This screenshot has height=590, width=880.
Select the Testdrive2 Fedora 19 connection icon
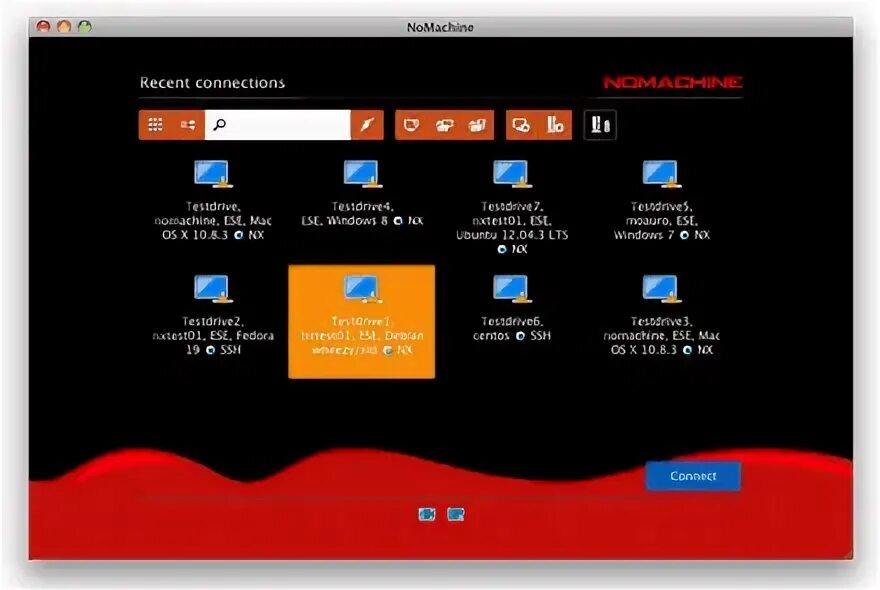(213, 289)
